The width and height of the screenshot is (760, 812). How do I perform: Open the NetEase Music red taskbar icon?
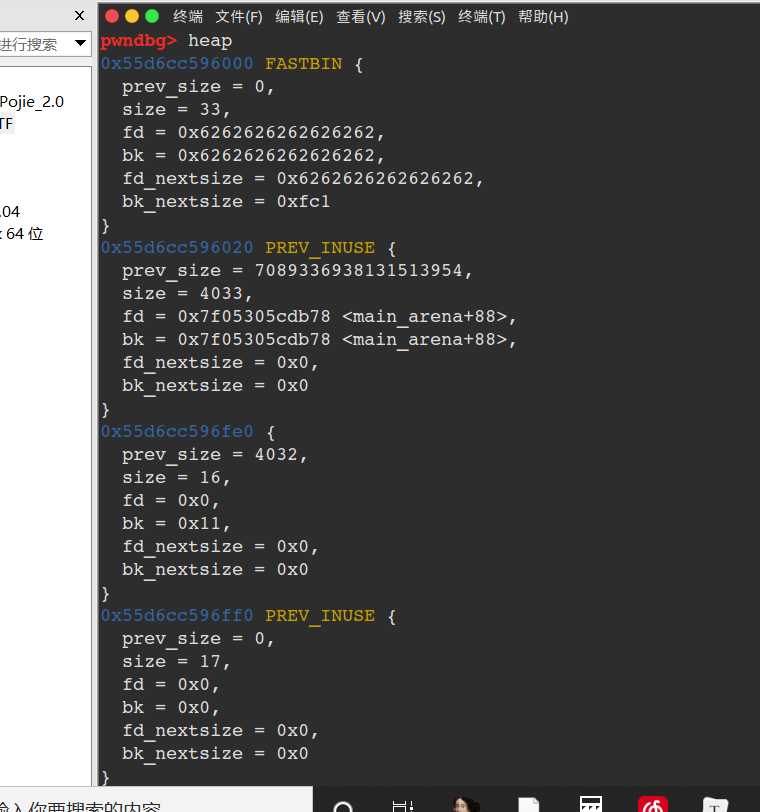(653, 806)
